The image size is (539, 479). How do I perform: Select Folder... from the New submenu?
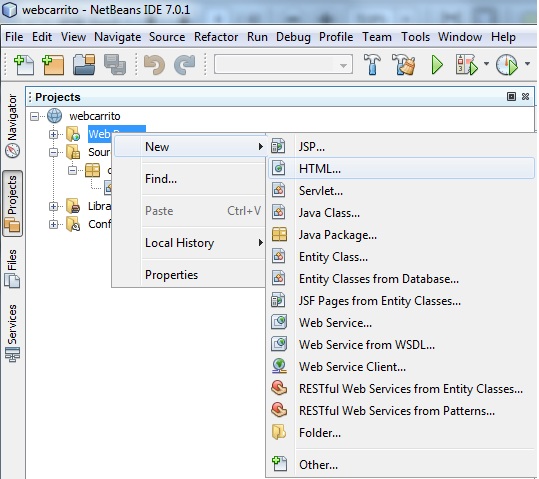click(402, 433)
